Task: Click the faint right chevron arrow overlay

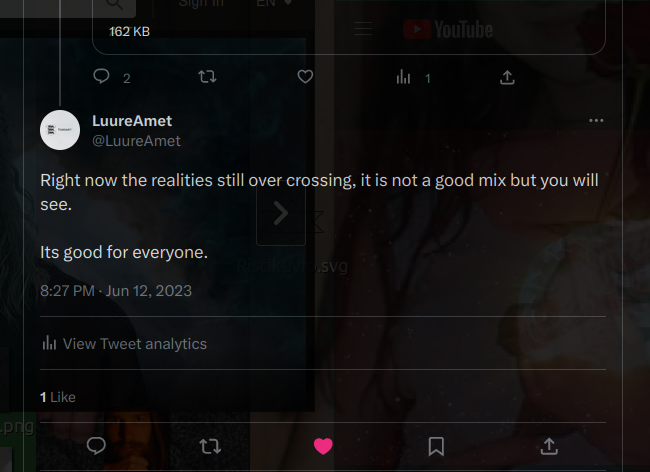Action: [281, 214]
